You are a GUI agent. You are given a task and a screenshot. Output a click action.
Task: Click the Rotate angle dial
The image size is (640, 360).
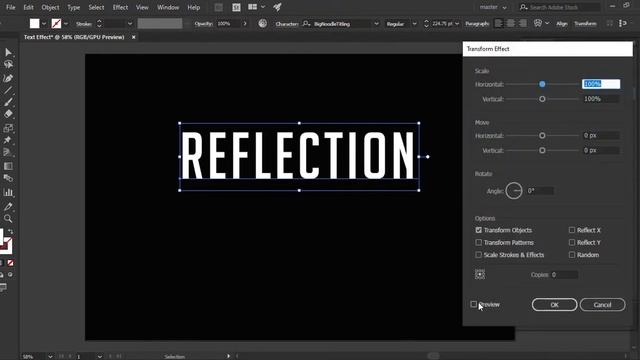point(514,191)
